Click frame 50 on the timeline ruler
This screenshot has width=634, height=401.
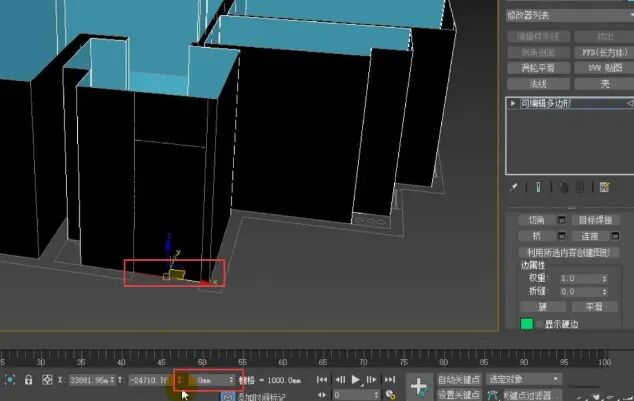202,361
